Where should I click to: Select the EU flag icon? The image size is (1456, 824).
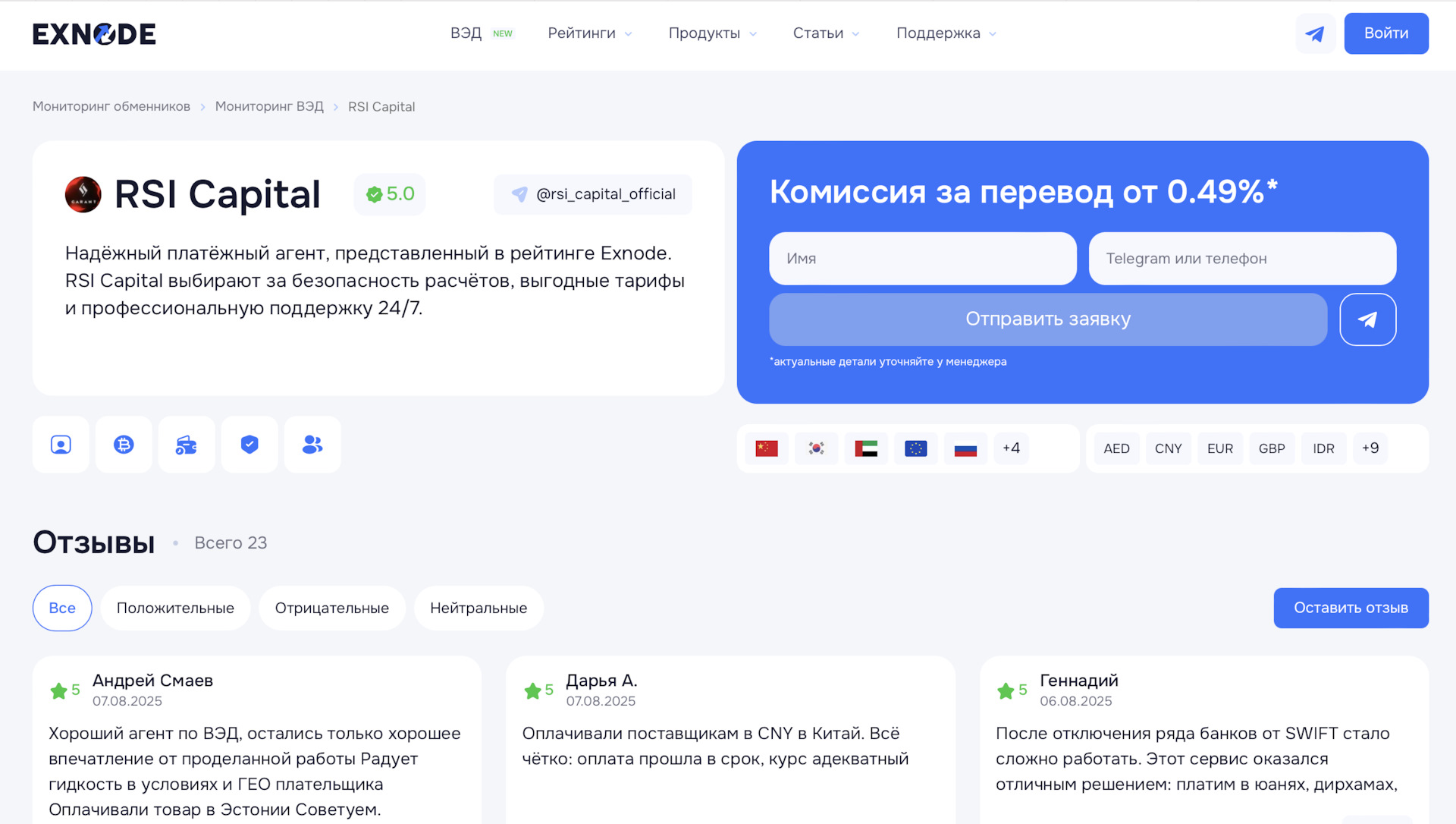(x=915, y=448)
